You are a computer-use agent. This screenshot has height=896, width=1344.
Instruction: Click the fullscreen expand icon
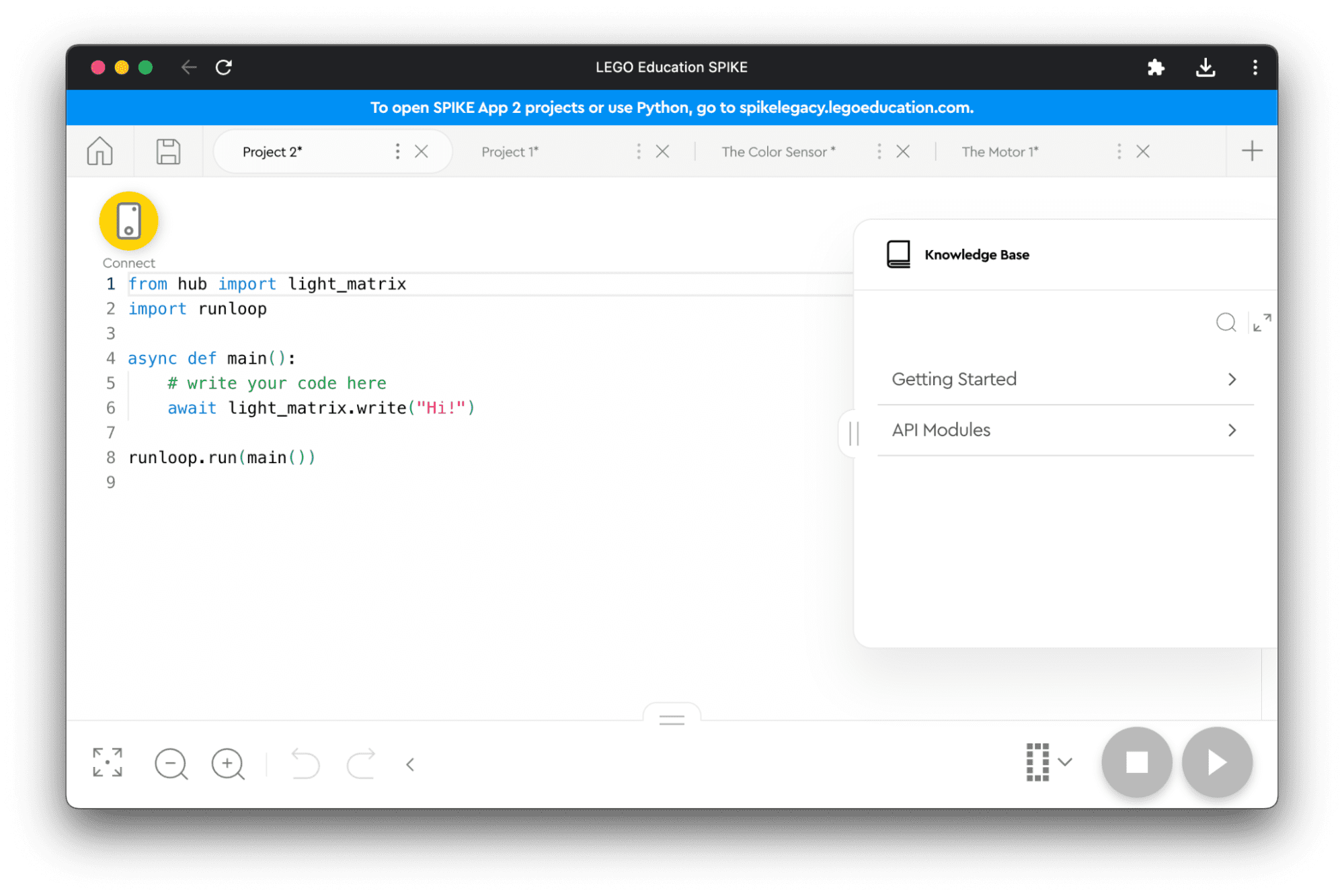pos(107,761)
